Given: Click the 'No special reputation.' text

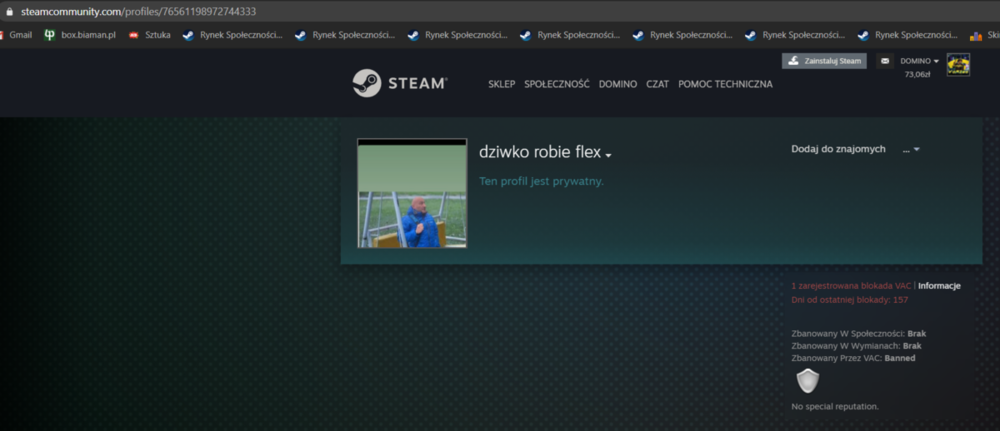Looking at the screenshot, I should coord(835,406).
